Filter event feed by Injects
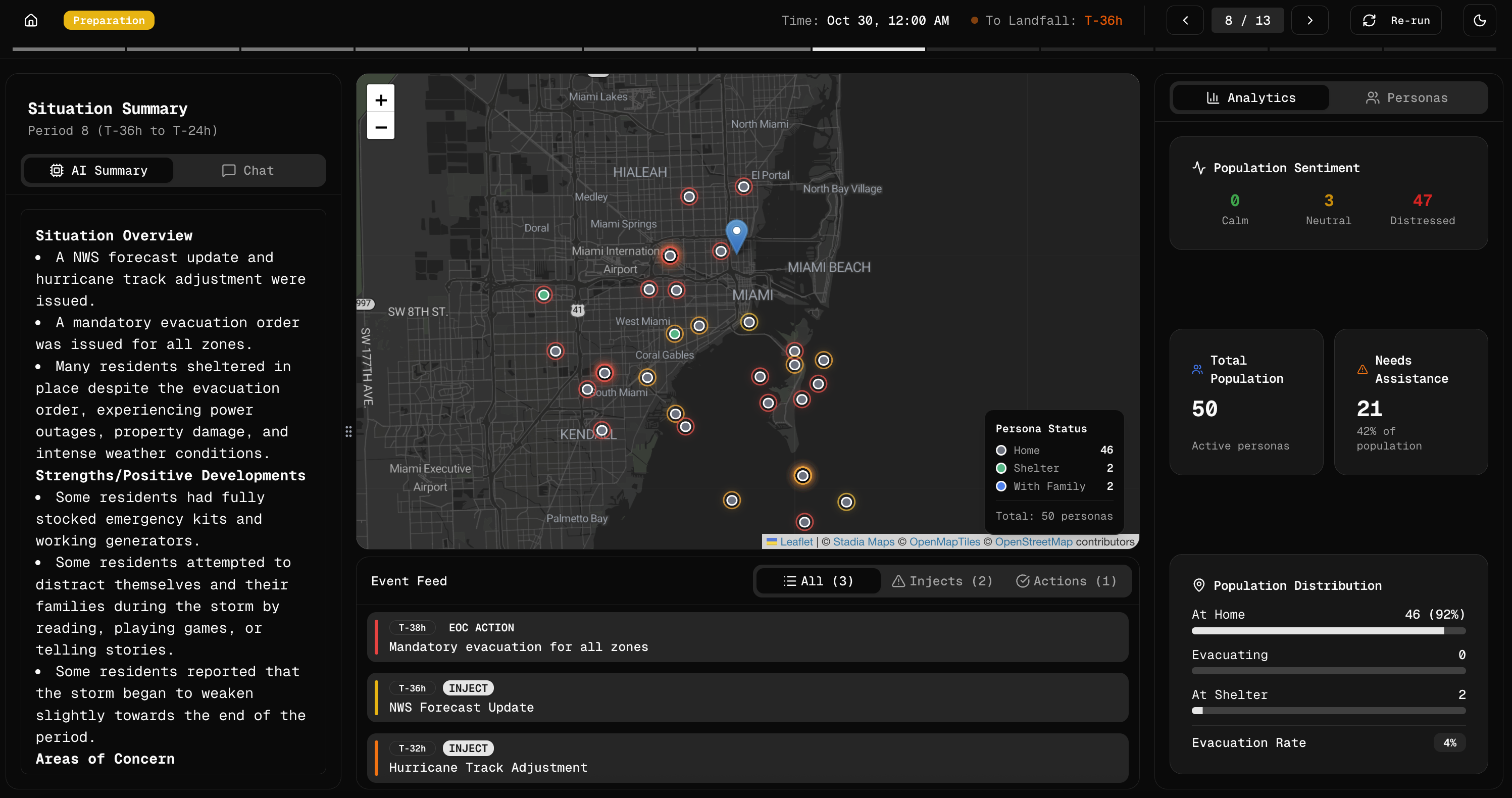This screenshot has height=798, width=1512. click(942, 581)
